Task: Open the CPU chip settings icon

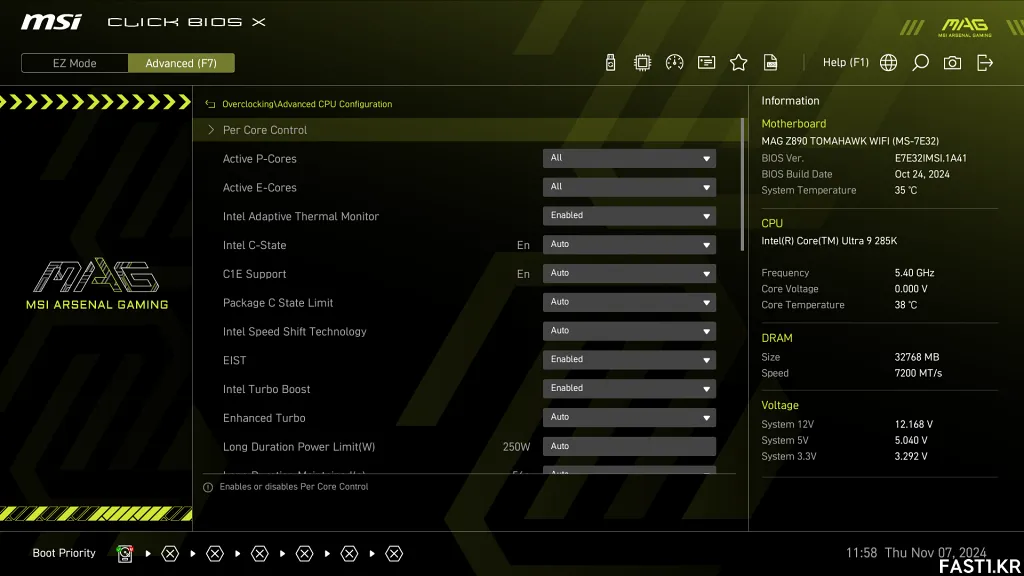Action: pos(643,63)
